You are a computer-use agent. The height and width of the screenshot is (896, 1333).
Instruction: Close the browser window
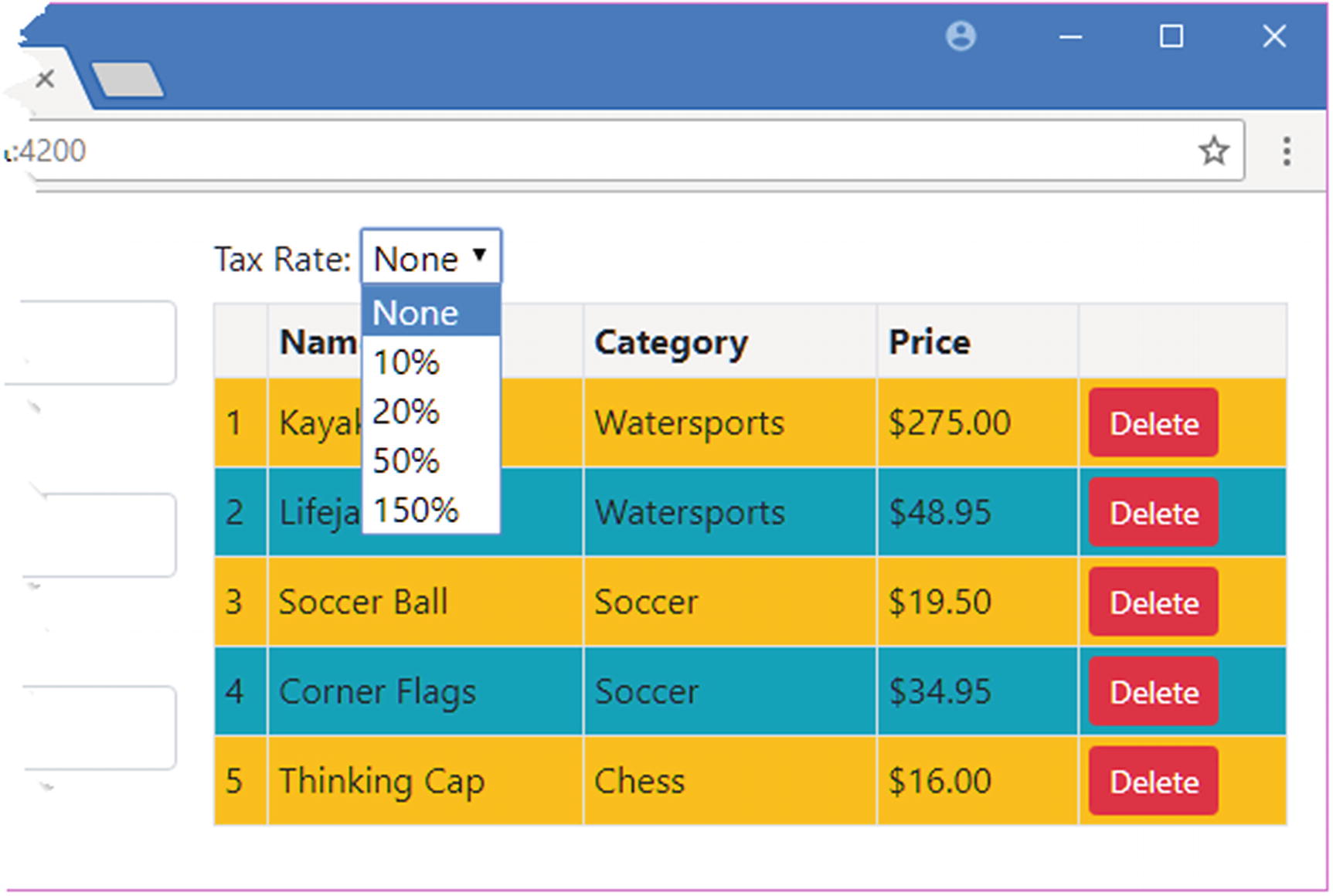coord(1274,36)
